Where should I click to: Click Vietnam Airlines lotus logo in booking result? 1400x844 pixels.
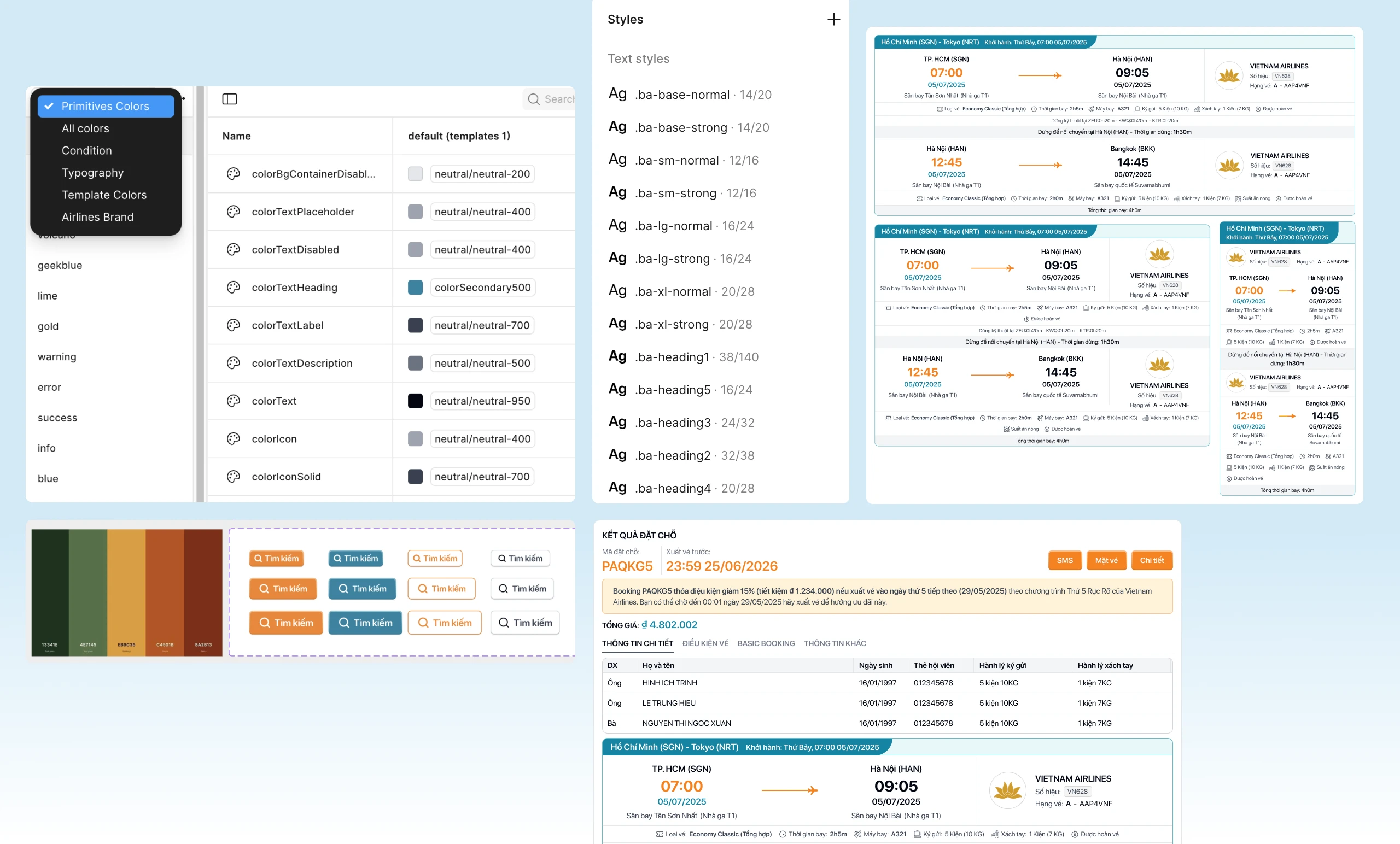click(1007, 790)
